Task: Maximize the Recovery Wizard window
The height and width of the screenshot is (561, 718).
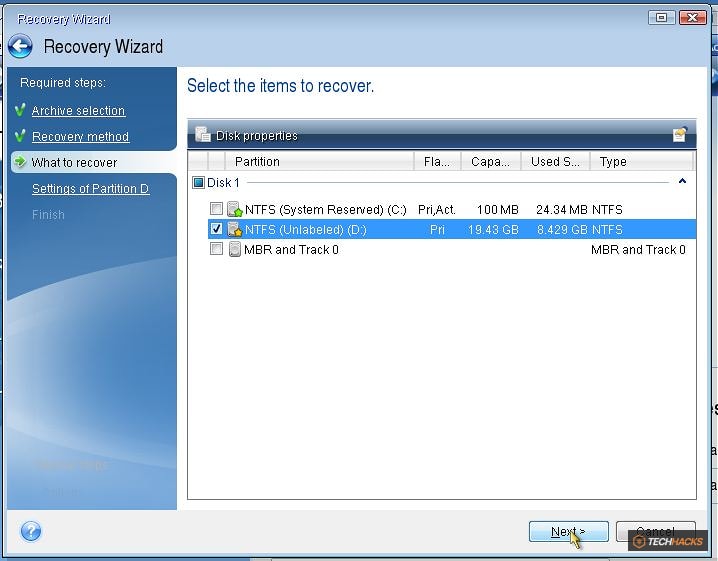Action: 662,17
